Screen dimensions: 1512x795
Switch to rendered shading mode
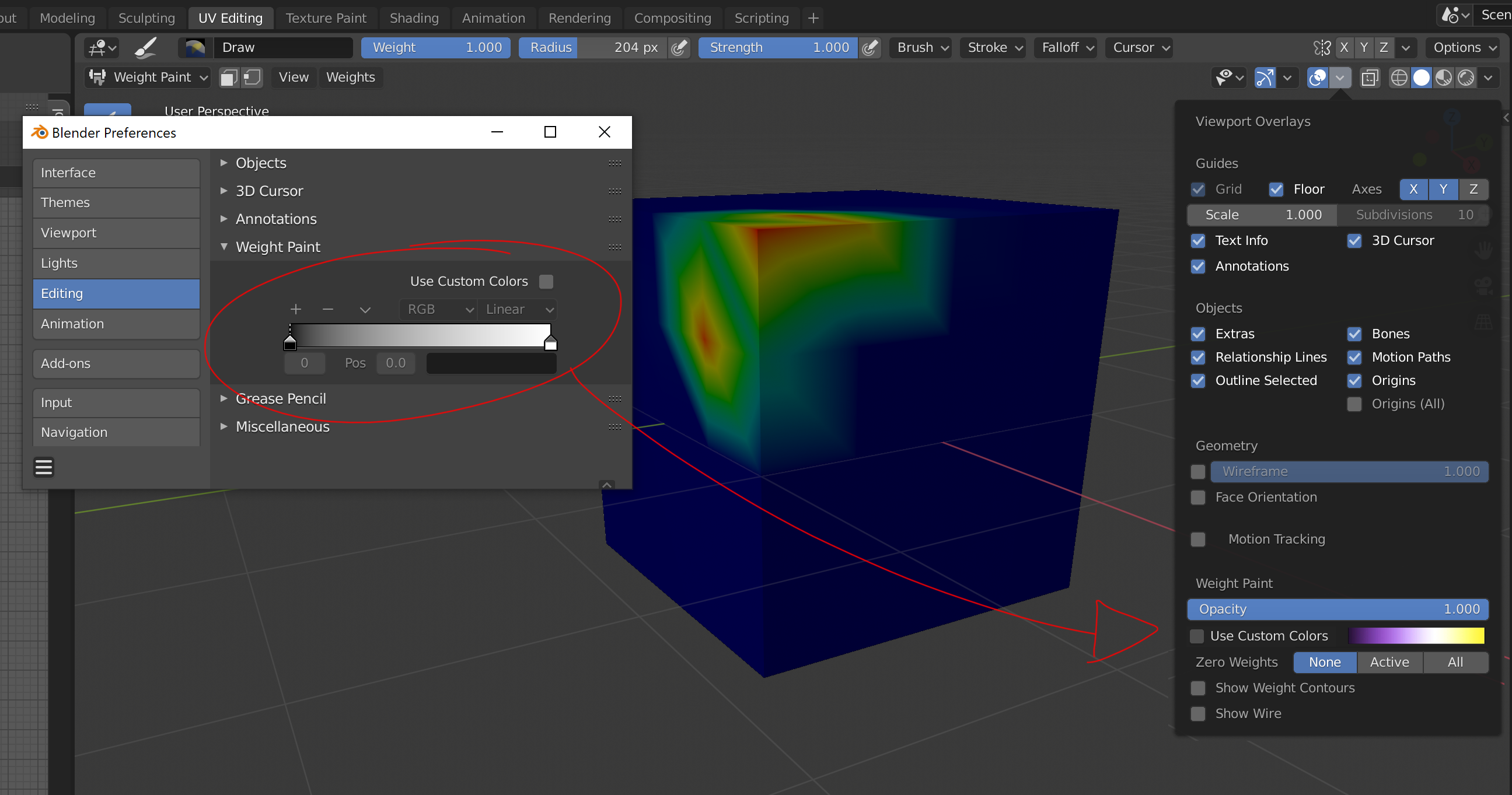point(1466,78)
